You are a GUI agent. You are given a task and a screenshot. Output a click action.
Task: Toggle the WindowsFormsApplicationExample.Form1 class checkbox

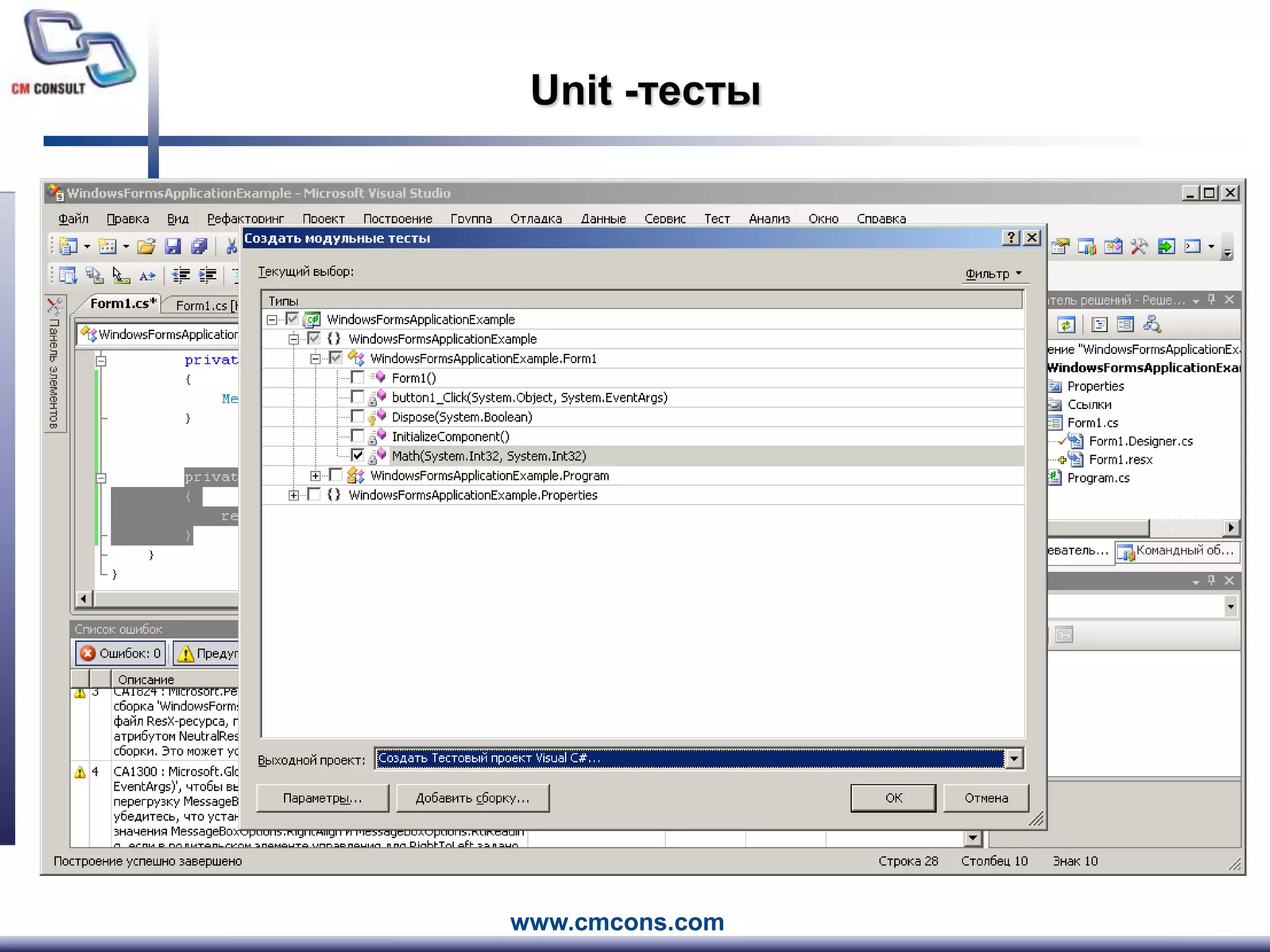click(335, 358)
